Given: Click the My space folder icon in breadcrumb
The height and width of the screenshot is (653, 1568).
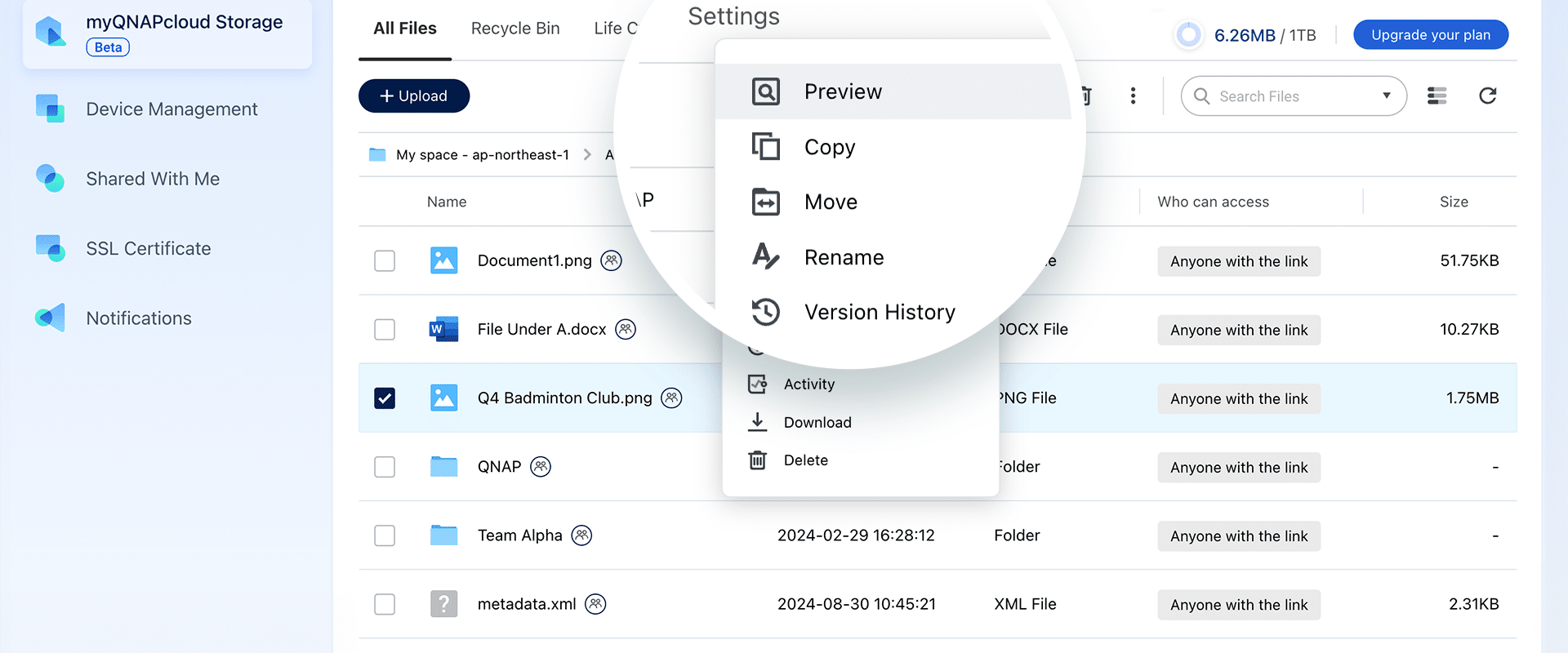Looking at the screenshot, I should tap(377, 154).
